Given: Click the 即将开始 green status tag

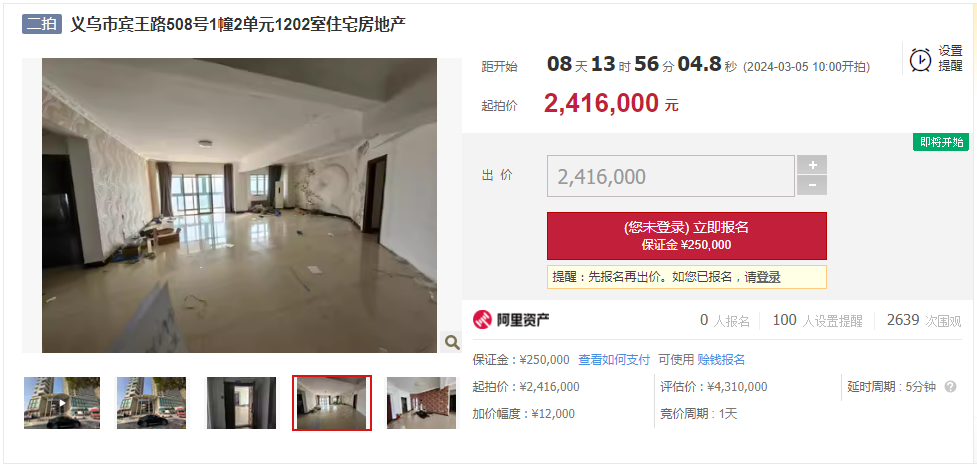Looking at the screenshot, I should point(941,142).
